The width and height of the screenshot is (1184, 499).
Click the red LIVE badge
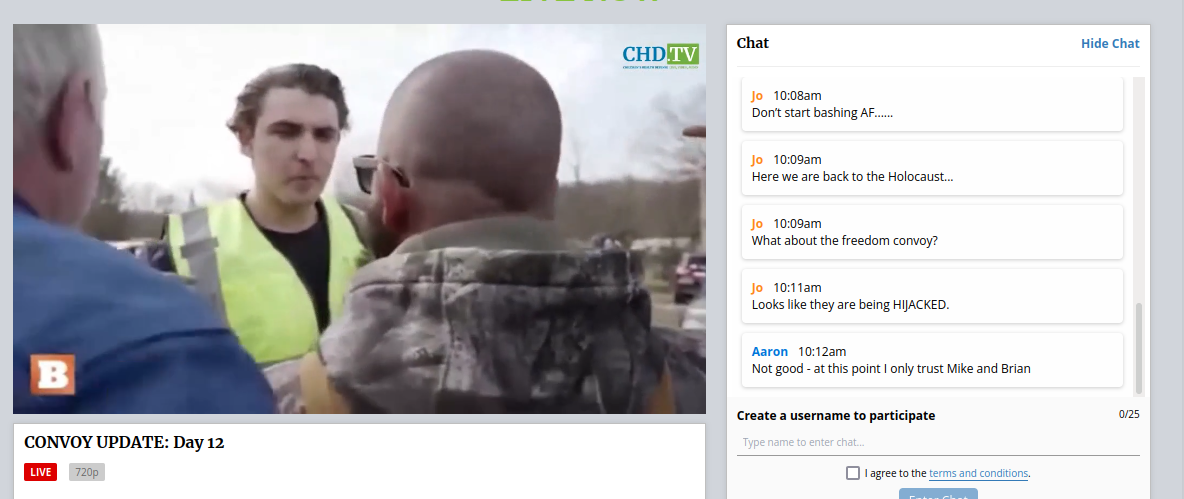point(40,472)
